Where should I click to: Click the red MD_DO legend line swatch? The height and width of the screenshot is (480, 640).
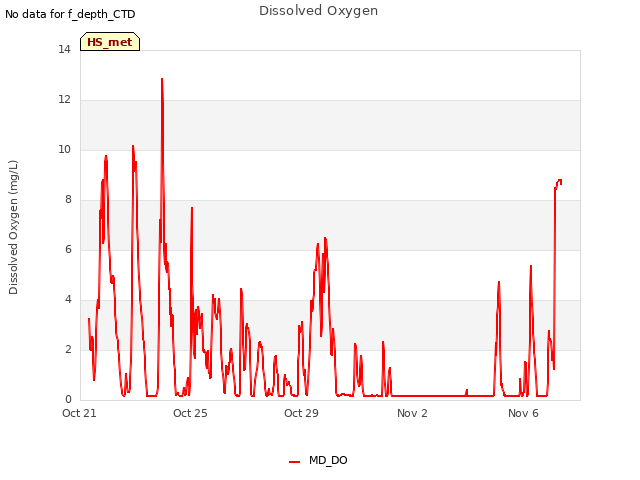[294, 462]
